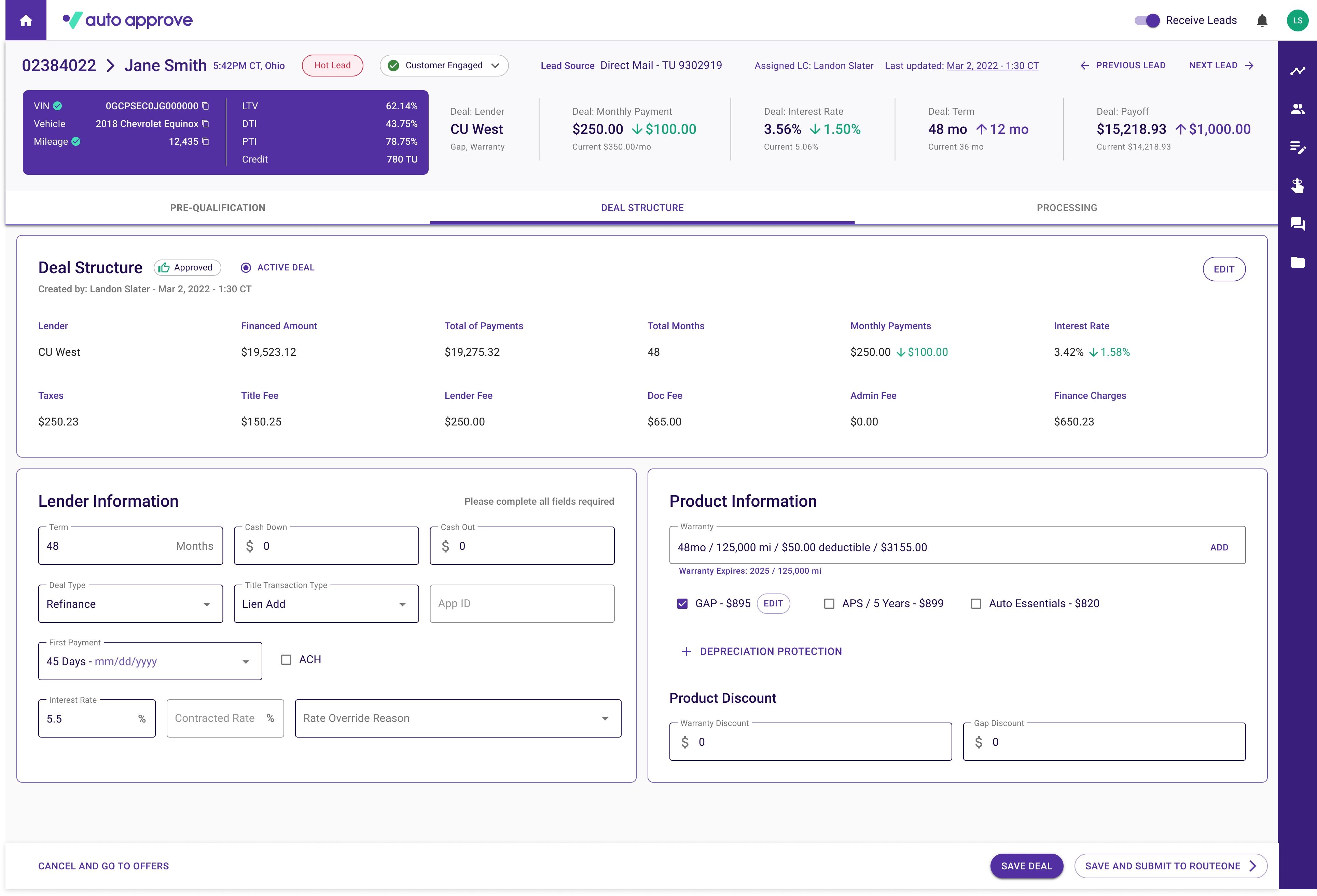
Task: Click the plus icon by Depreciation Protection
Action: pyautogui.click(x=686, y=652)
